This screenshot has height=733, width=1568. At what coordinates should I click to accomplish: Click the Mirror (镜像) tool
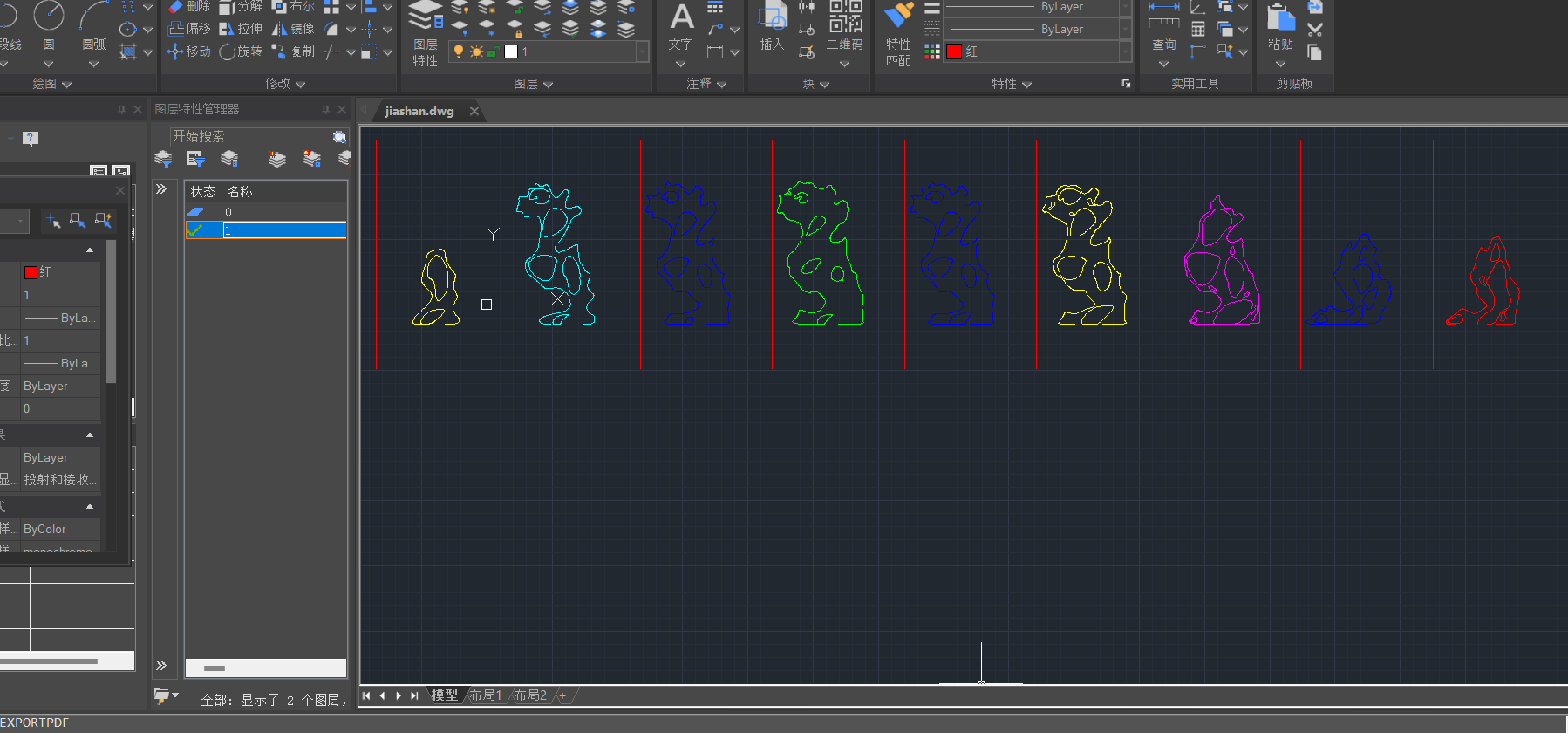pos(293,29)
